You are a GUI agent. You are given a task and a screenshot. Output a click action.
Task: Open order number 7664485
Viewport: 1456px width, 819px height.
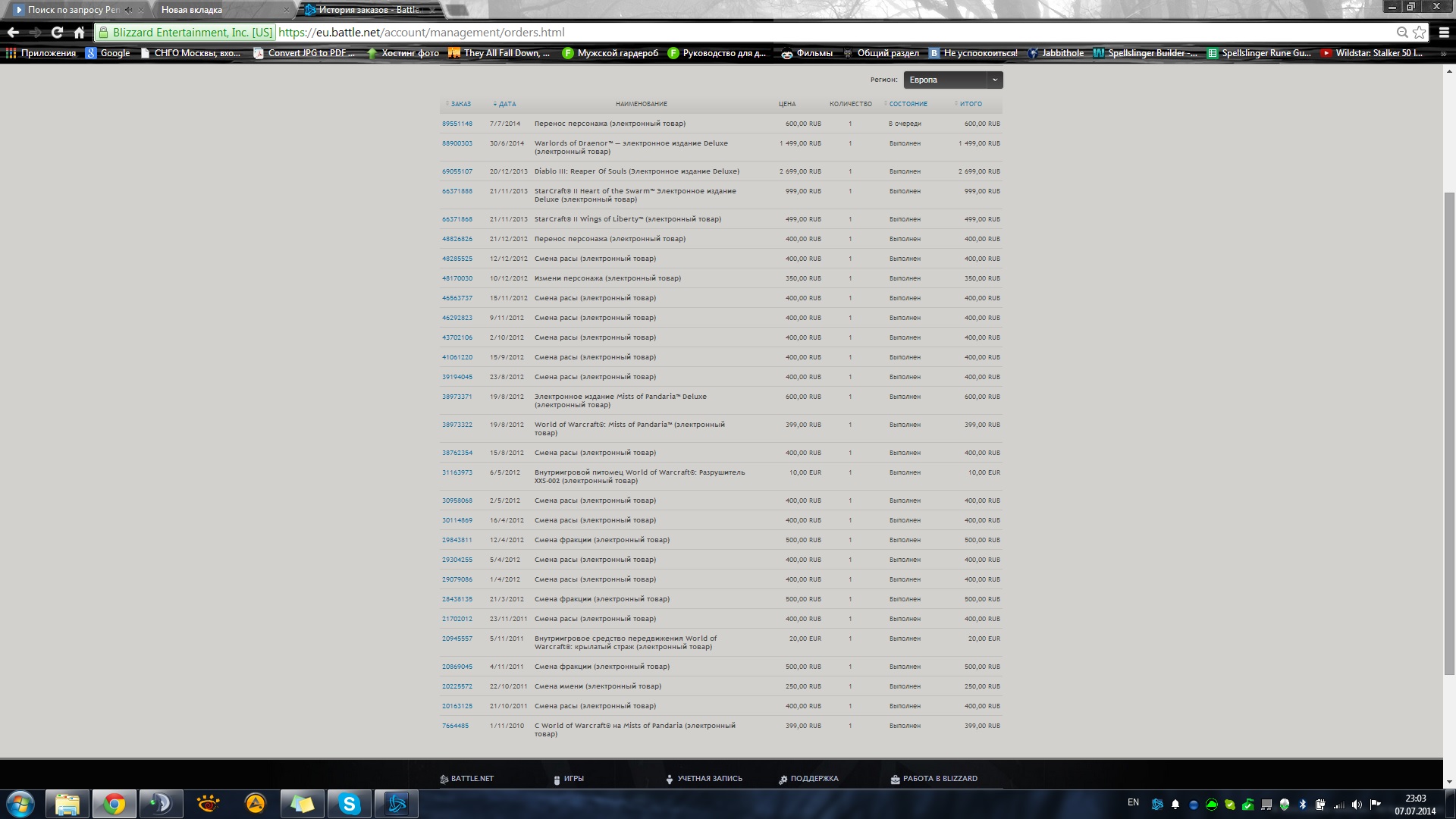coord(456,726)
